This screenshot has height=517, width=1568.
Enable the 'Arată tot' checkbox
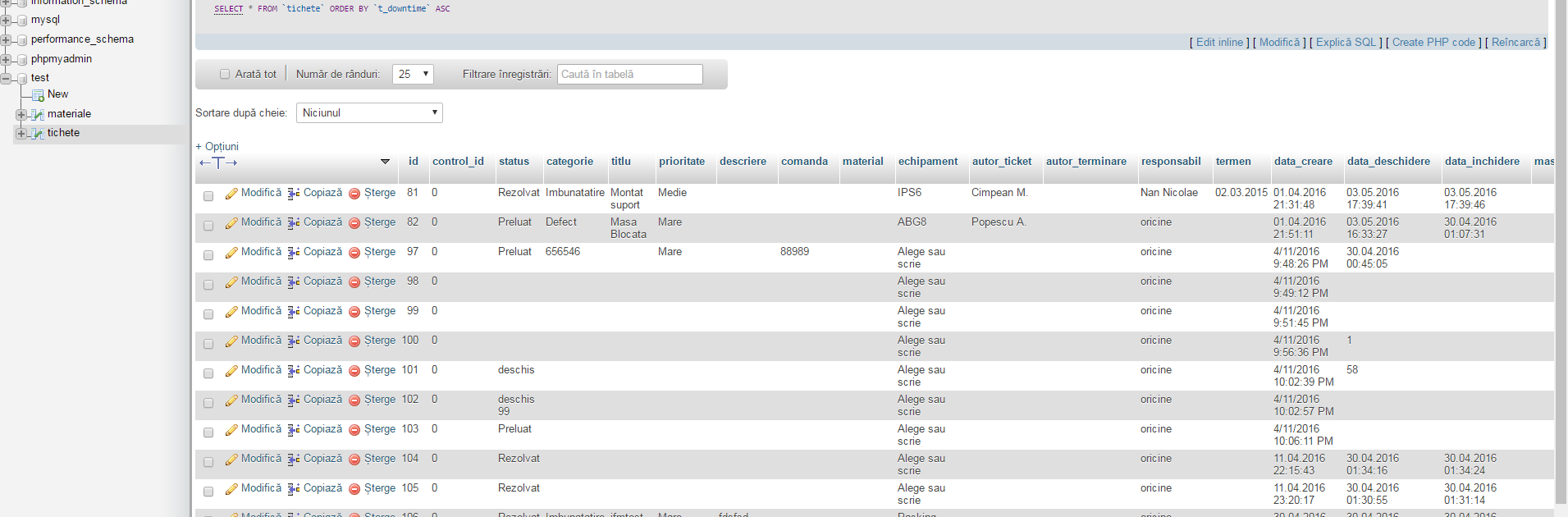point(225,75)
